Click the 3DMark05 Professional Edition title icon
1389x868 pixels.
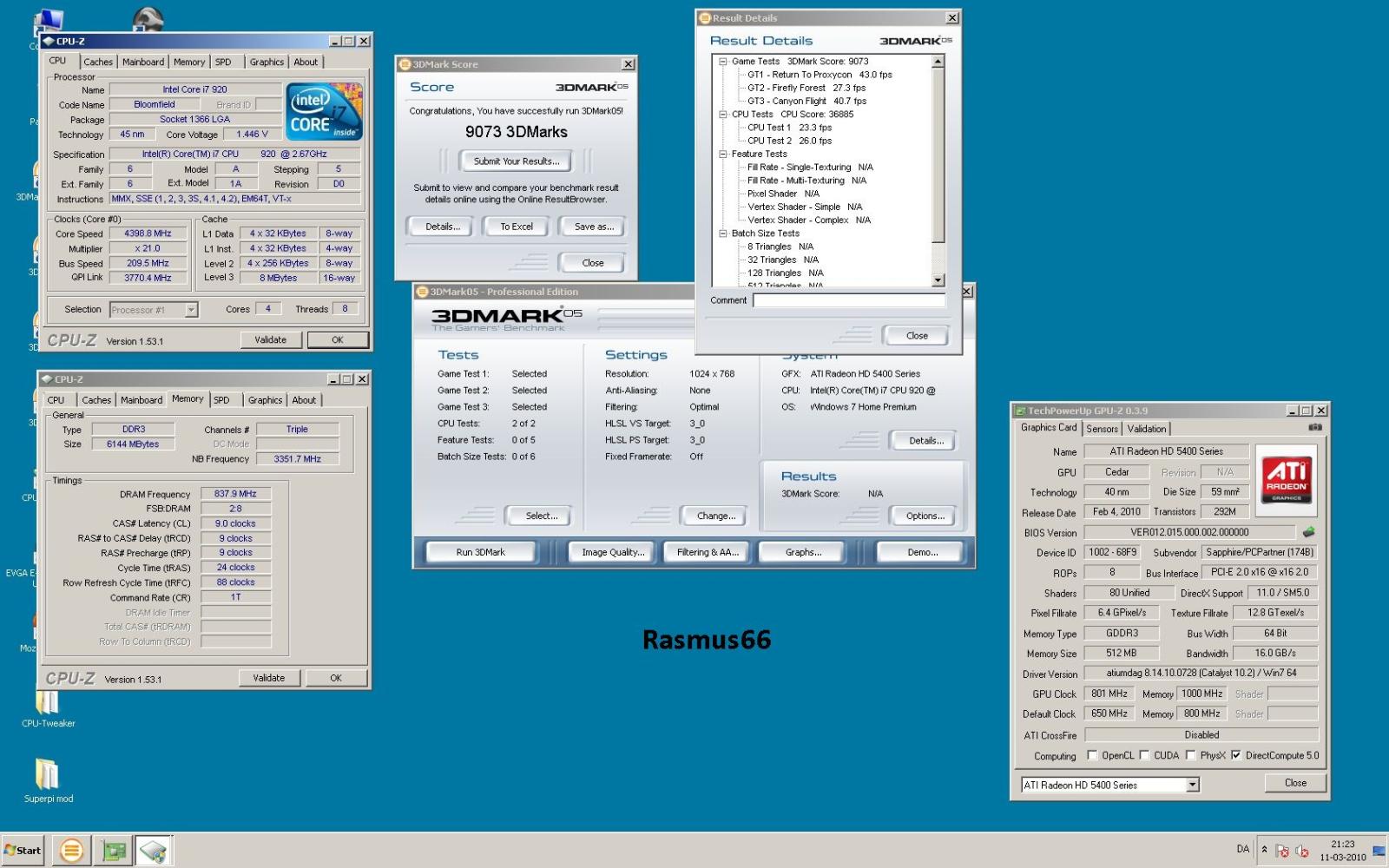click(422, 292)
